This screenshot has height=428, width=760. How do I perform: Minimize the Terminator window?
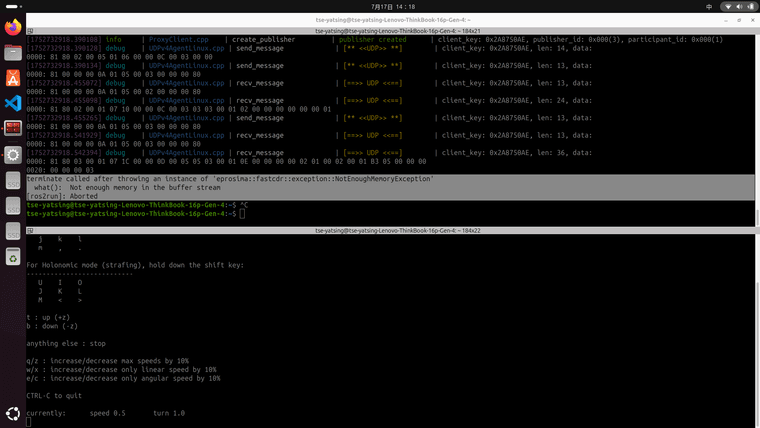click(726, 20)
